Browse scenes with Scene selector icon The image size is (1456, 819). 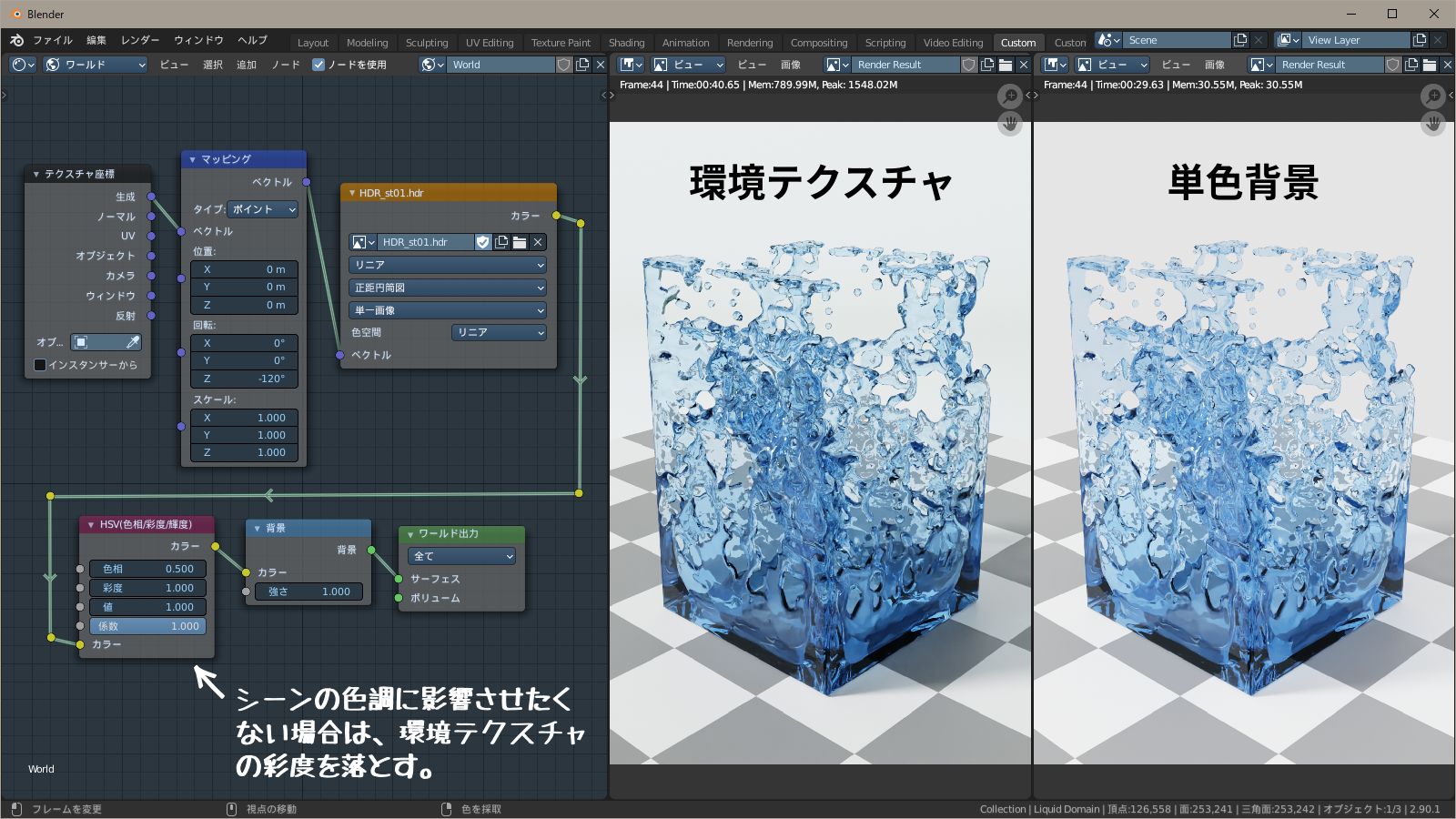[1108, 40]
